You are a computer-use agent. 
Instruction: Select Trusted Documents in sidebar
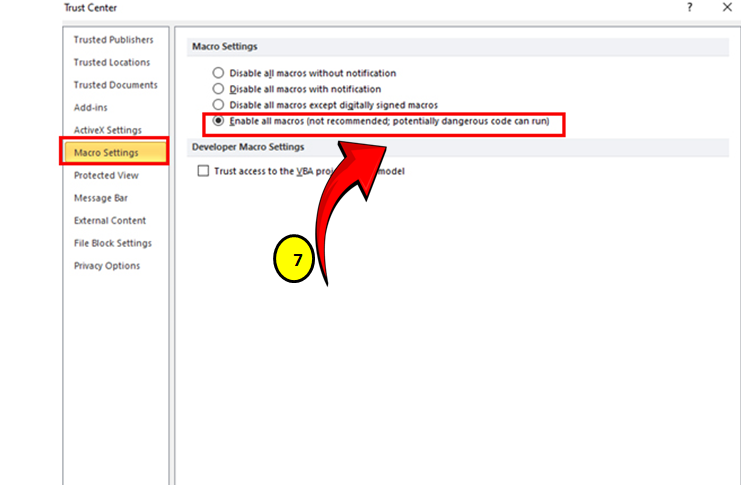(115, 85)
